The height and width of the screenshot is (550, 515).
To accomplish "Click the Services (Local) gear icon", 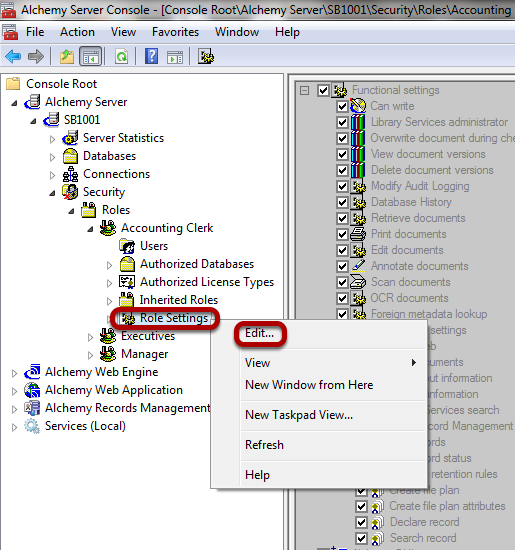I will (x=32, y=426).
